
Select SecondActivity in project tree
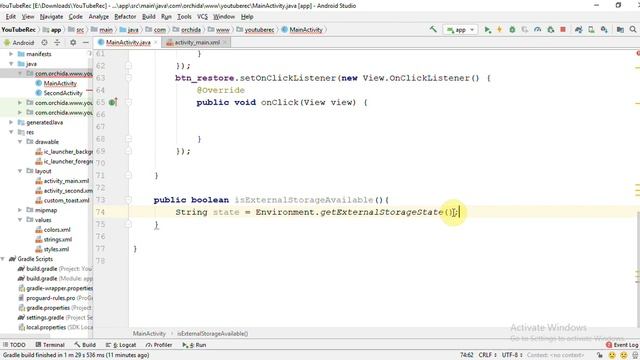click(63, 93)
